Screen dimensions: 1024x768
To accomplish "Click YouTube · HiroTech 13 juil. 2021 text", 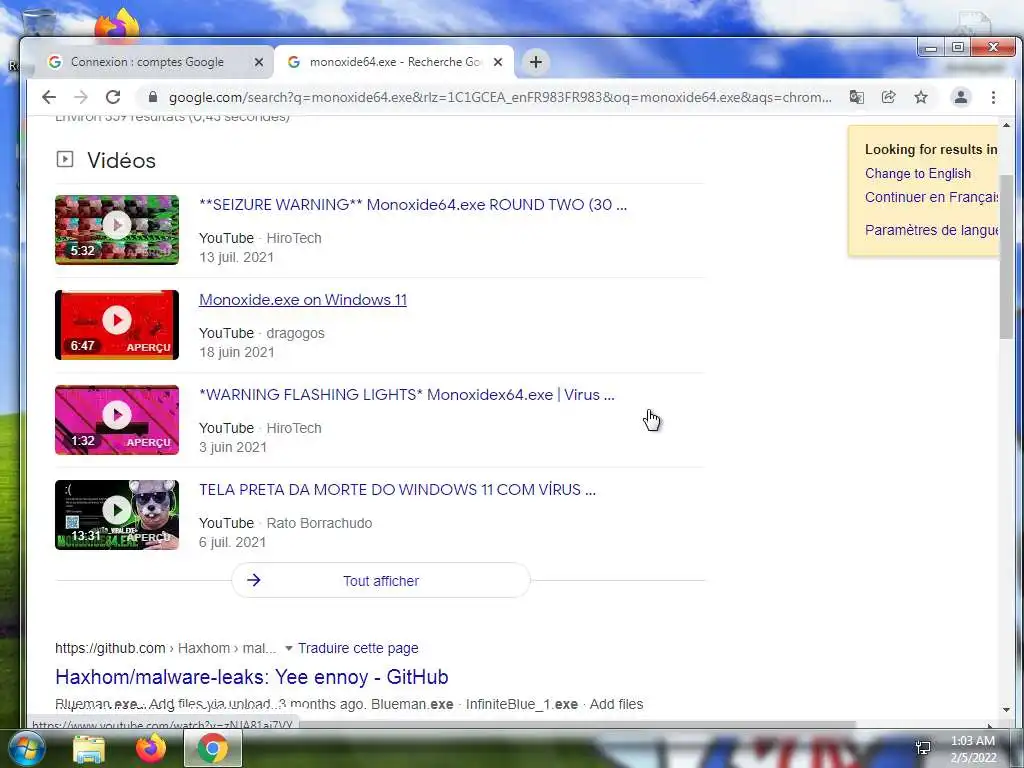I will [260, 248].
